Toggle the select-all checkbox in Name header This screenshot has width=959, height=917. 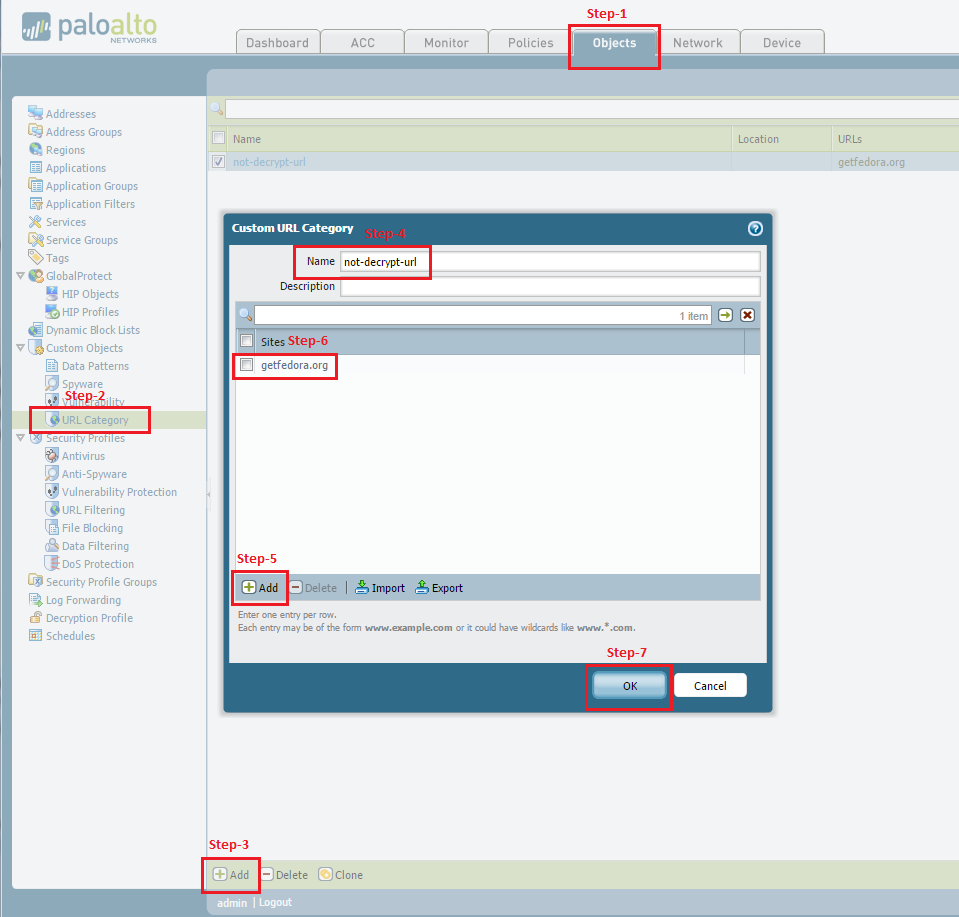[218, 138]
